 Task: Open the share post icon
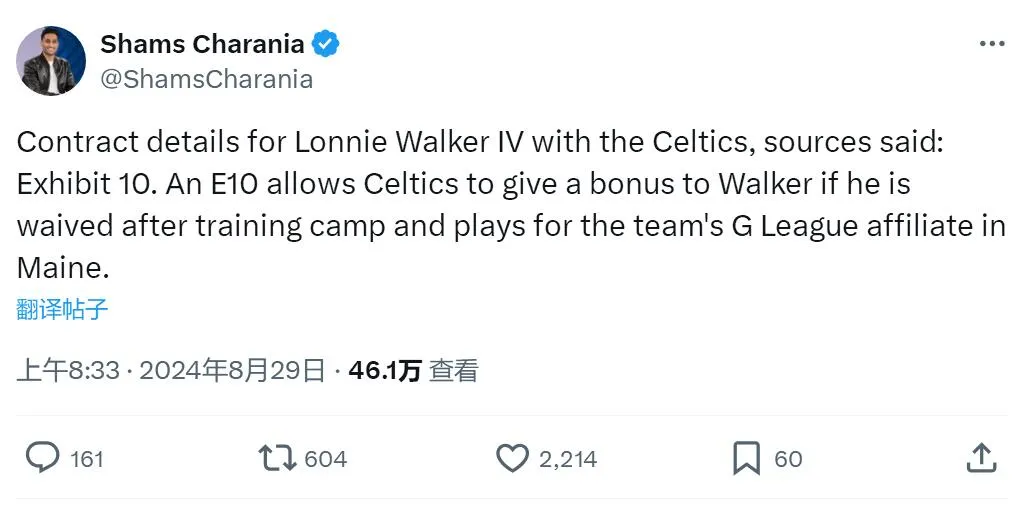(982, 458)
